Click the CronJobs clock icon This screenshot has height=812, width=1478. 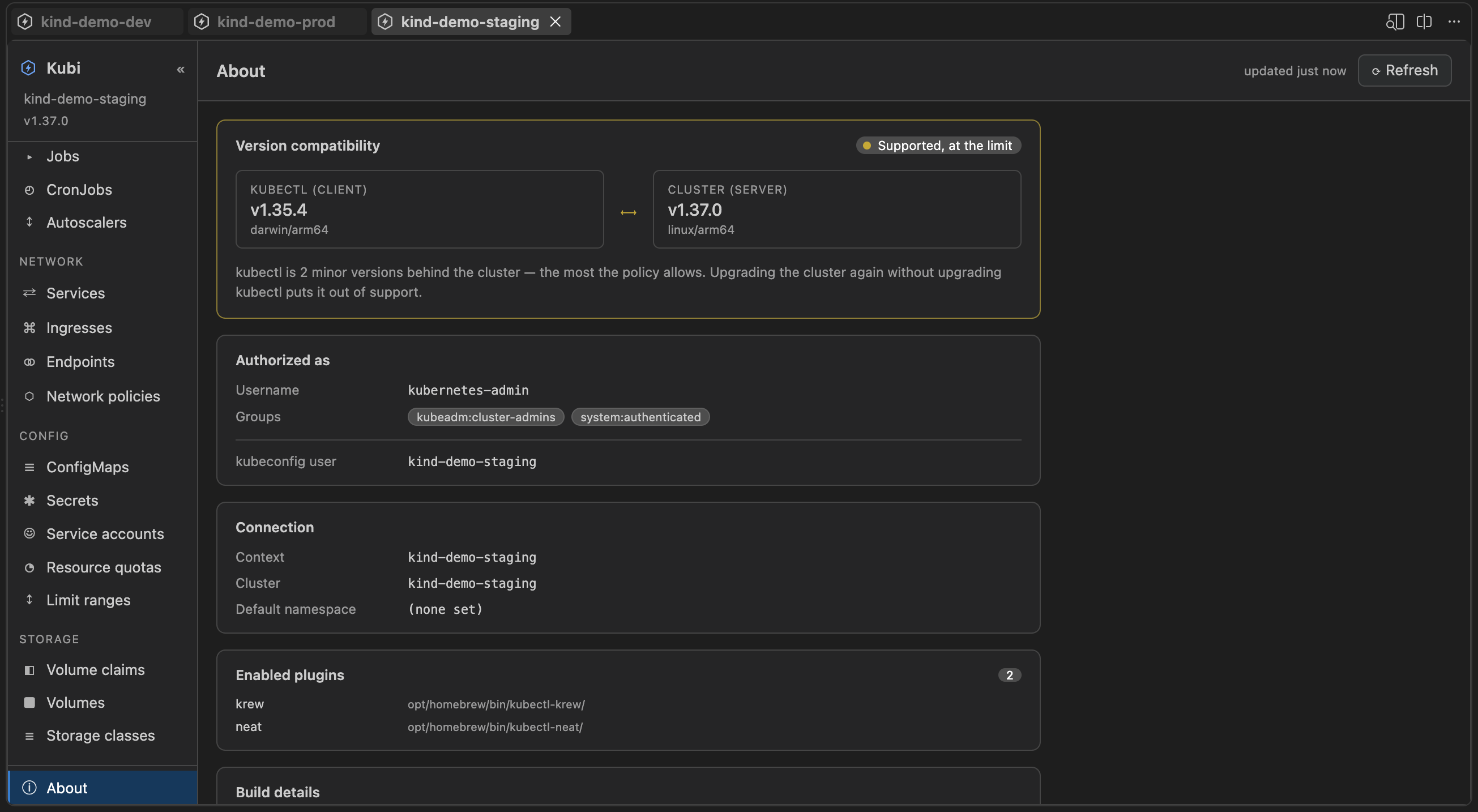coord(29,189)
